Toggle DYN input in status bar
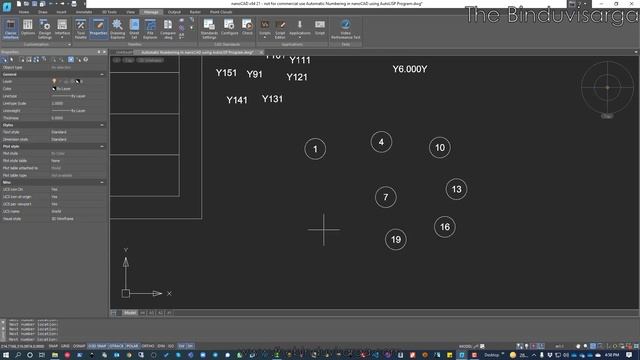The width and height of the screenshot is (640, 360). coord(161,346)
